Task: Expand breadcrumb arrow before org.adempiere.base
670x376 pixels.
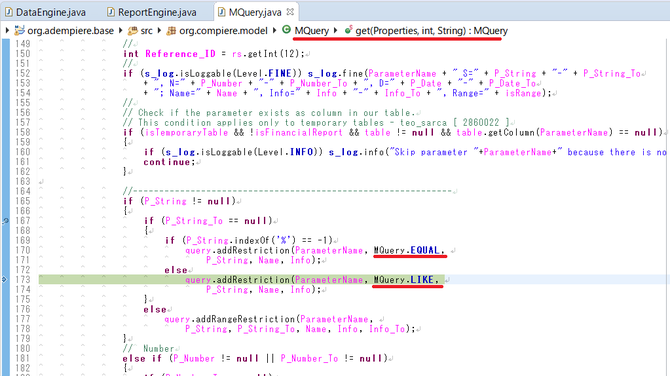Action: pyautogui.click(x=7, y=30)
